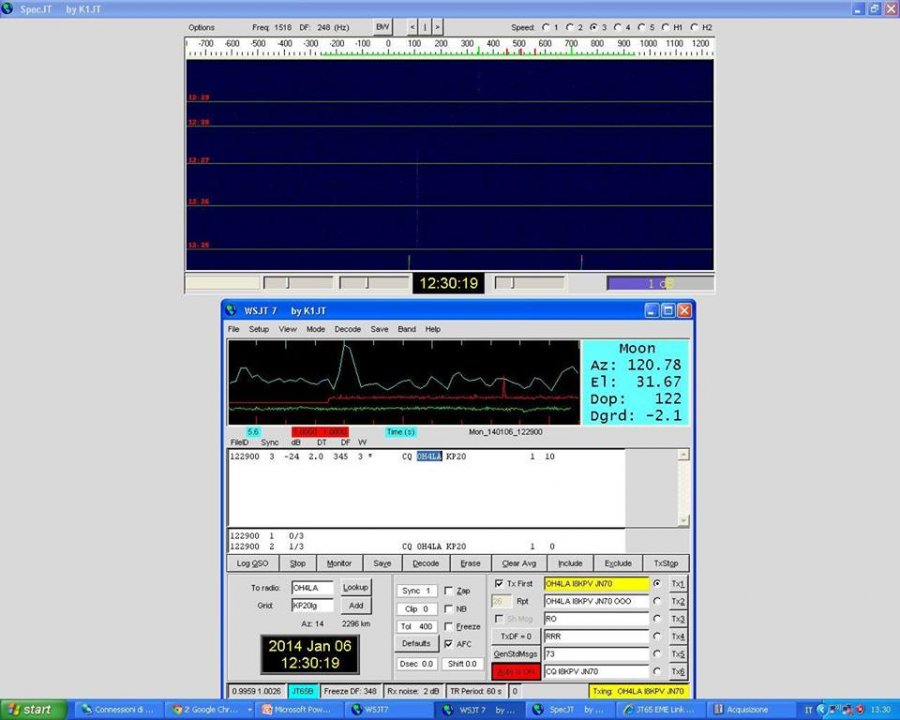Select Speed H2 radio button
Viewport: 900px width, 720px height.
[695, 27]
